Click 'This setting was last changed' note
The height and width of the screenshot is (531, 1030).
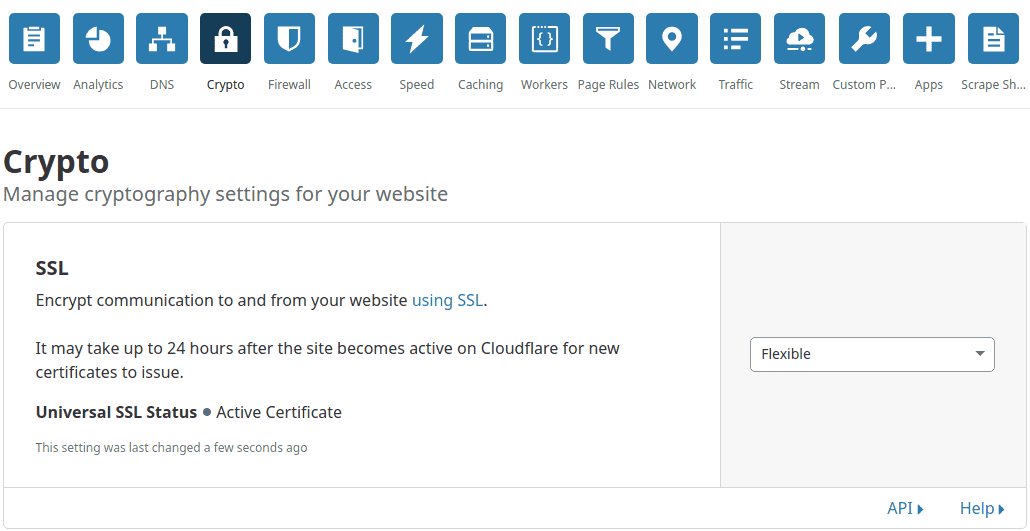pyautogui.click(x=171, y=448)
